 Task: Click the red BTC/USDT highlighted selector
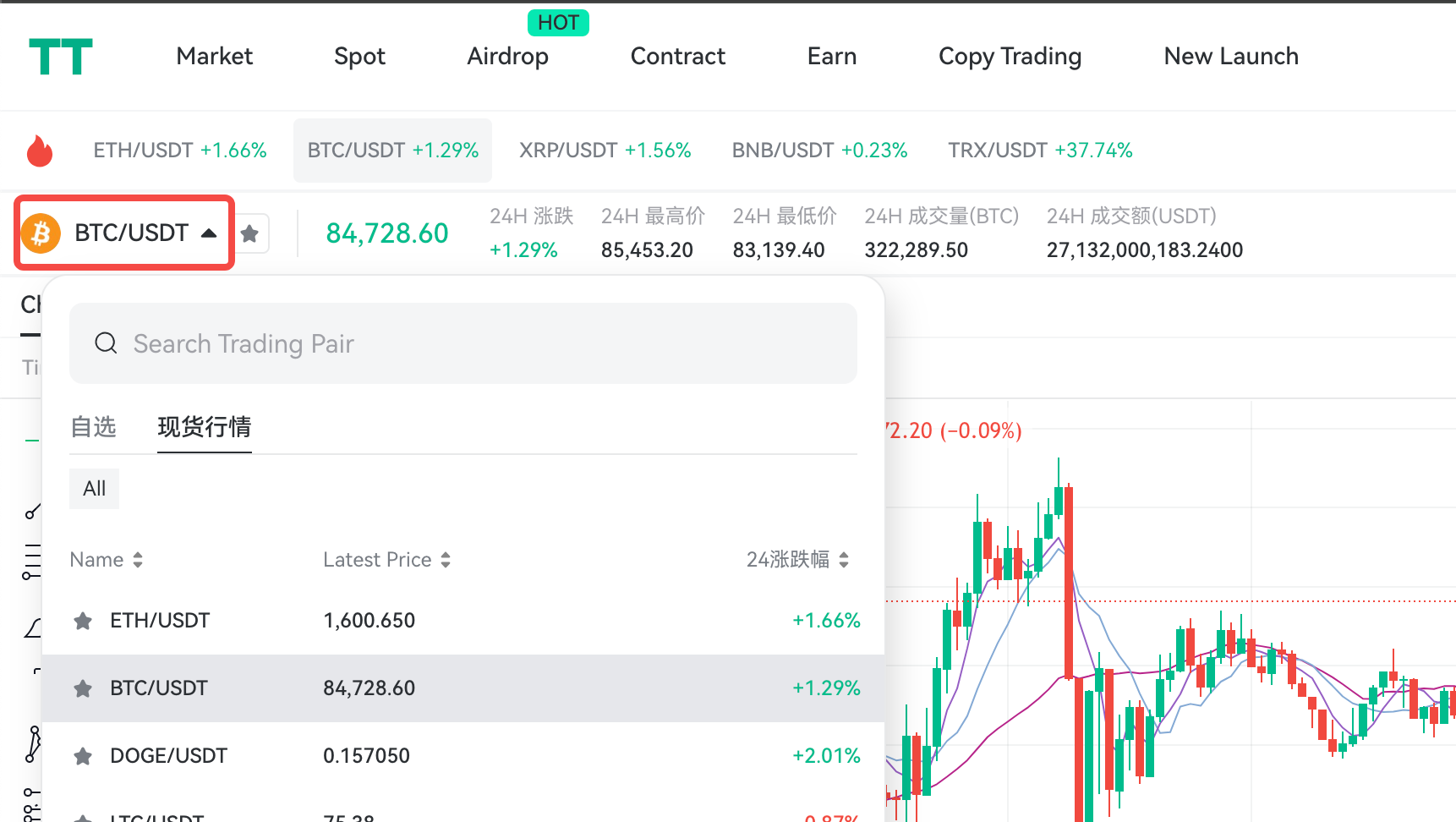pos(123,233)
